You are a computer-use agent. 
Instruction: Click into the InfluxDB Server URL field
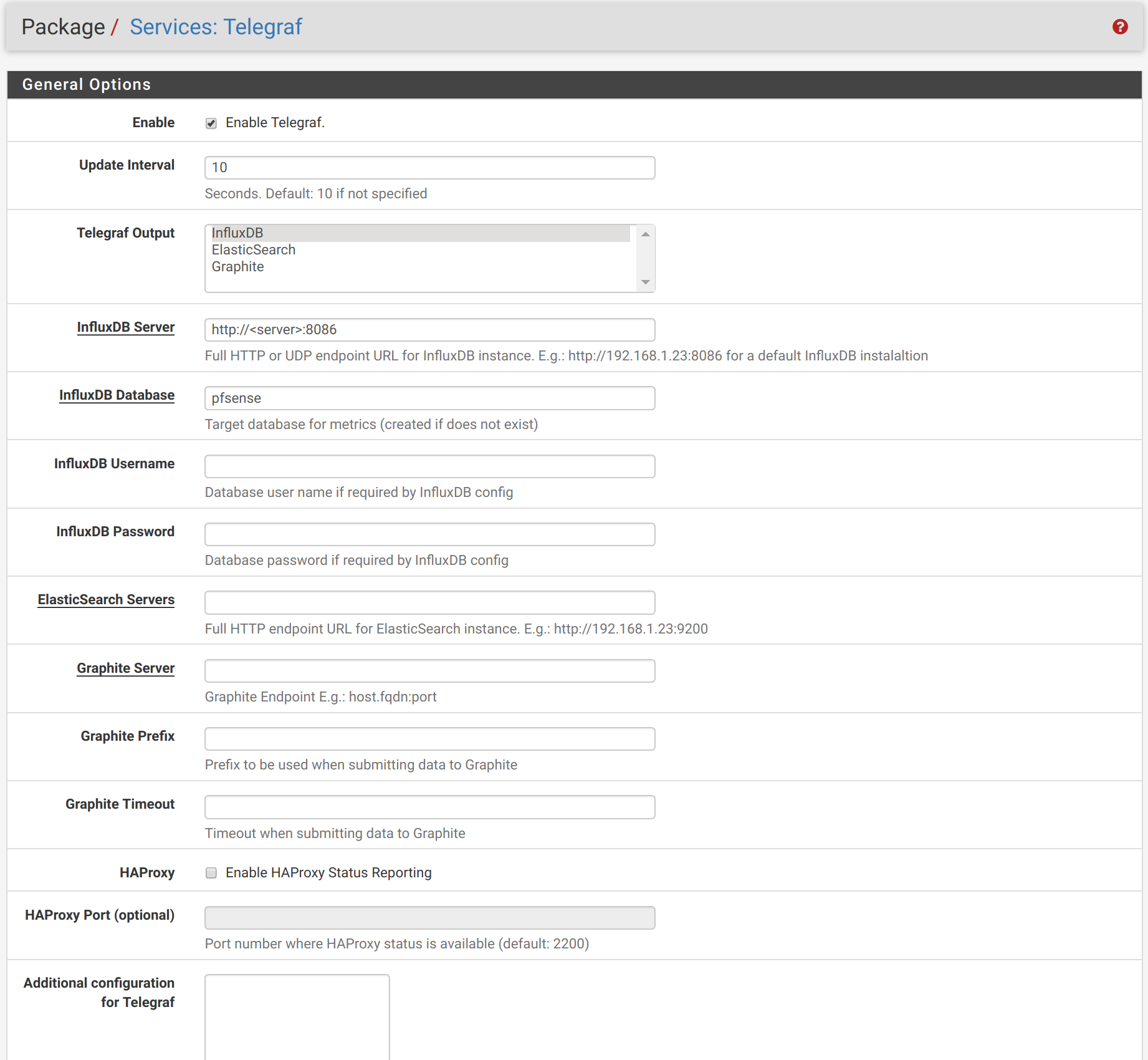(429, 330)
